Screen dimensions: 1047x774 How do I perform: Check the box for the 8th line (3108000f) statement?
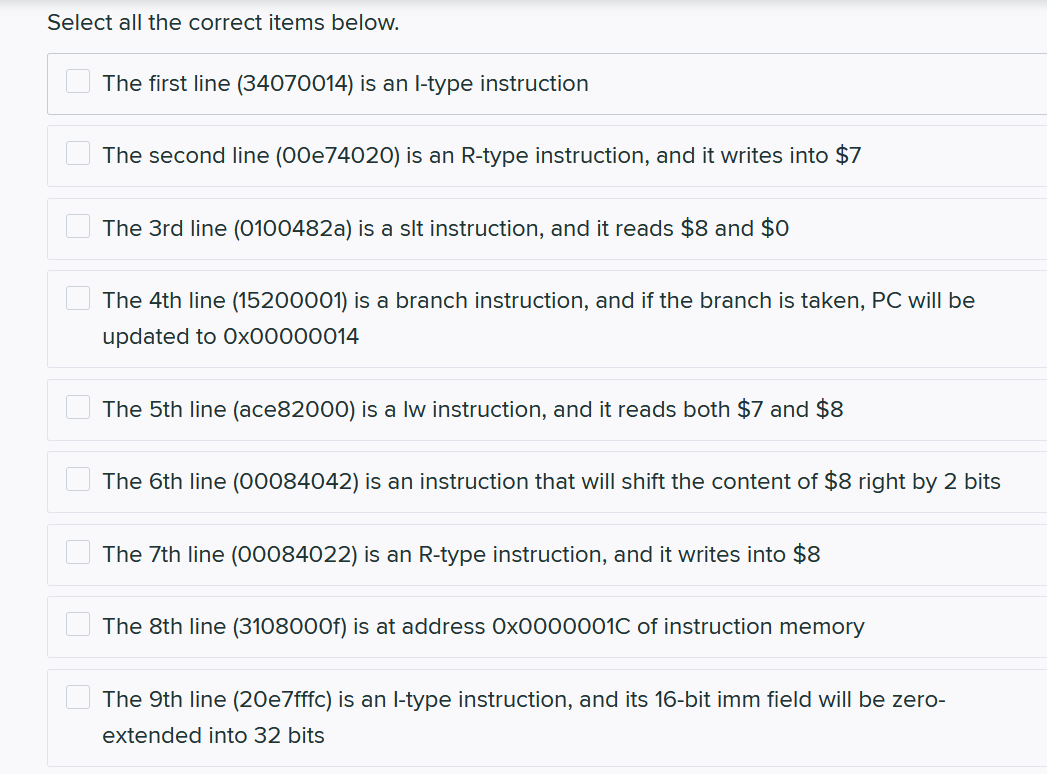coord(77,623)
